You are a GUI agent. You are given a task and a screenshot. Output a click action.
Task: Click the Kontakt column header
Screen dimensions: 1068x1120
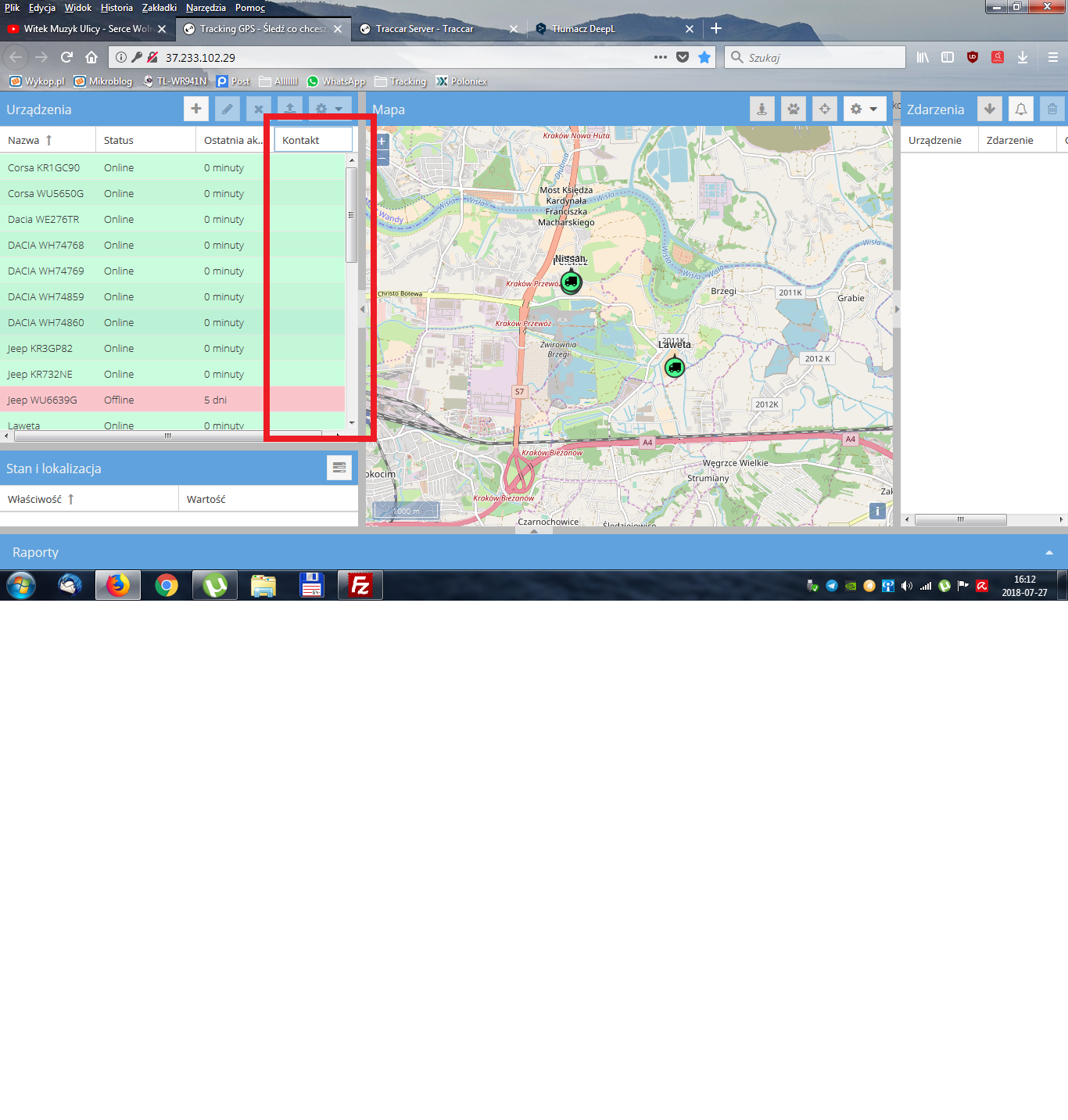coord(313,140)
